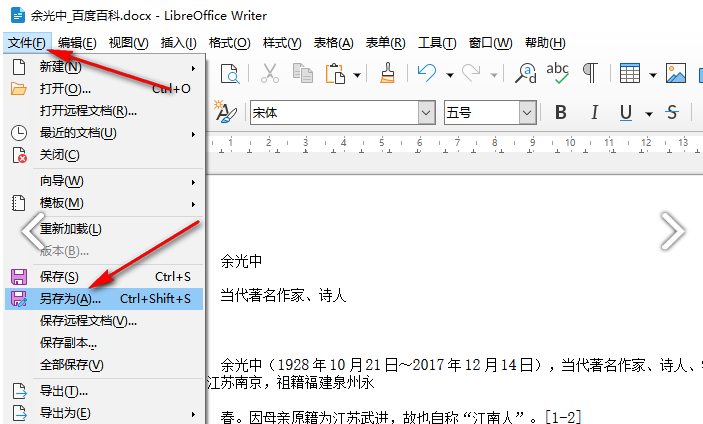The width and height of the screenshot is (703, 424).
Task: Click the paragraph style brush icon
Action: pos(226,112)
